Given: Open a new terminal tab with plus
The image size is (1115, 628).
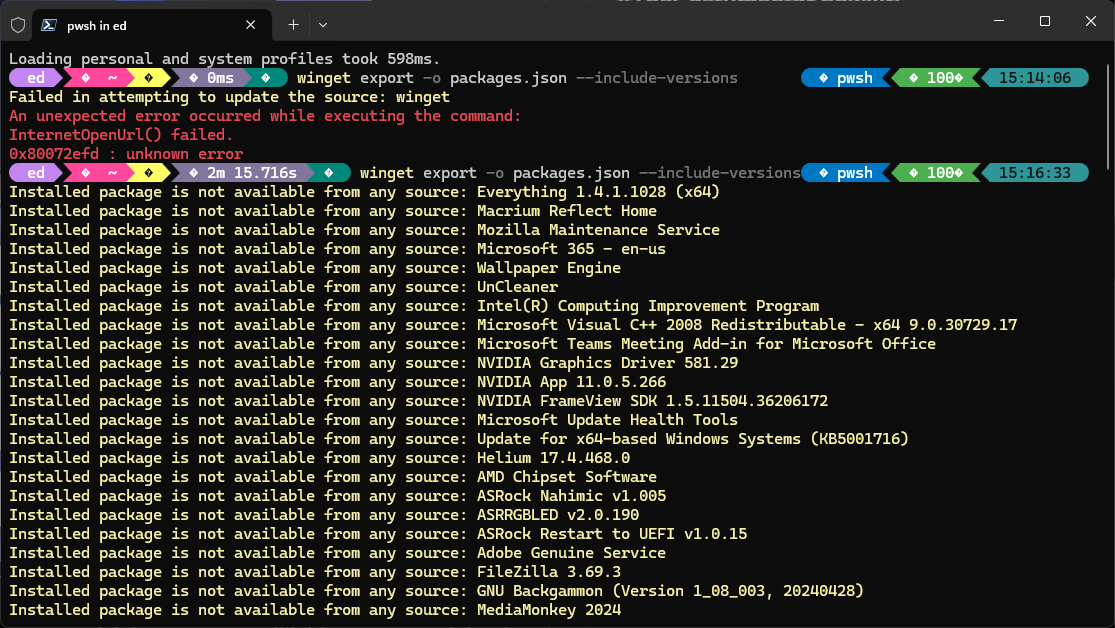Looking at the screenshot, I should click(x=293, y=24).
